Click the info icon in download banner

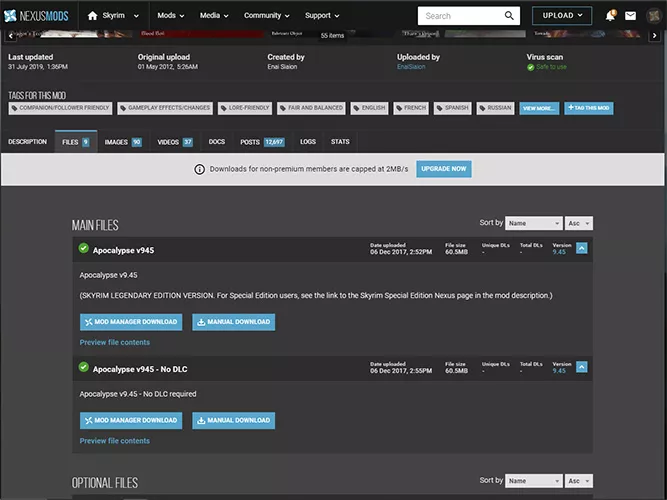(x=199, y=169)
